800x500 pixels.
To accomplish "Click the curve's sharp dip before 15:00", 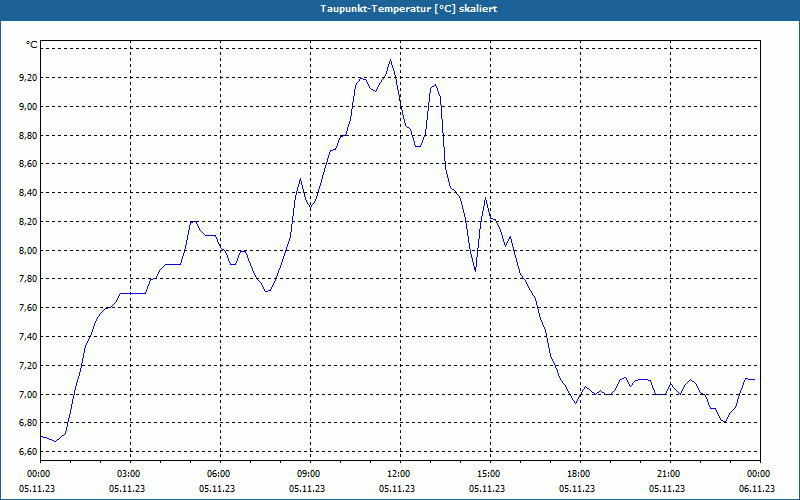I will pyautogui.click(x=475, y=271).
